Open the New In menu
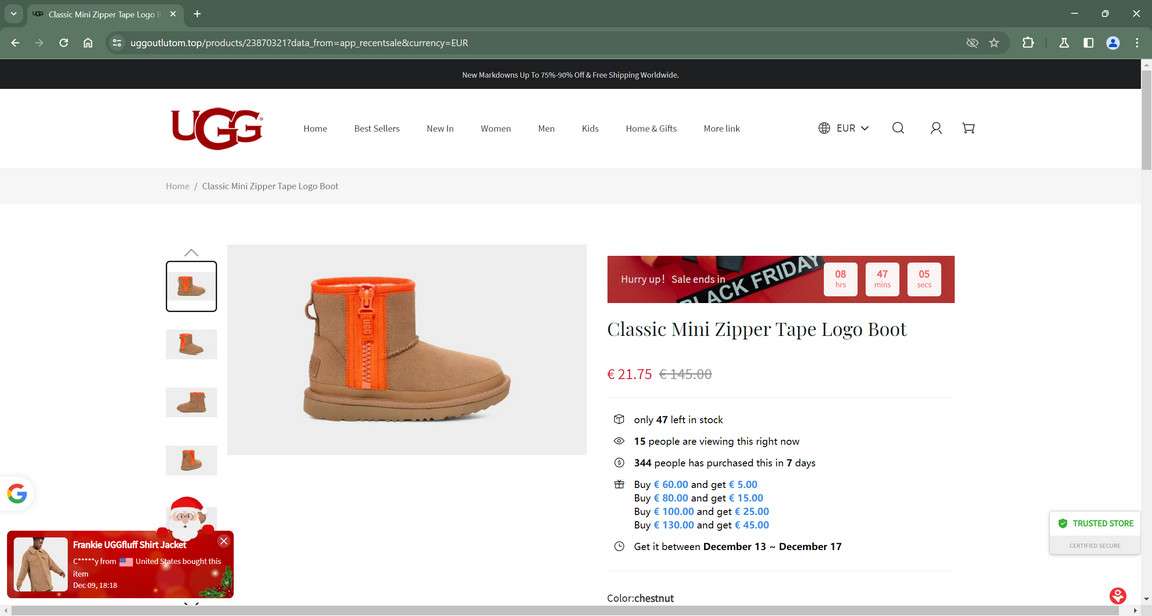Screen dimensions: 1152x616 point(440,129)
